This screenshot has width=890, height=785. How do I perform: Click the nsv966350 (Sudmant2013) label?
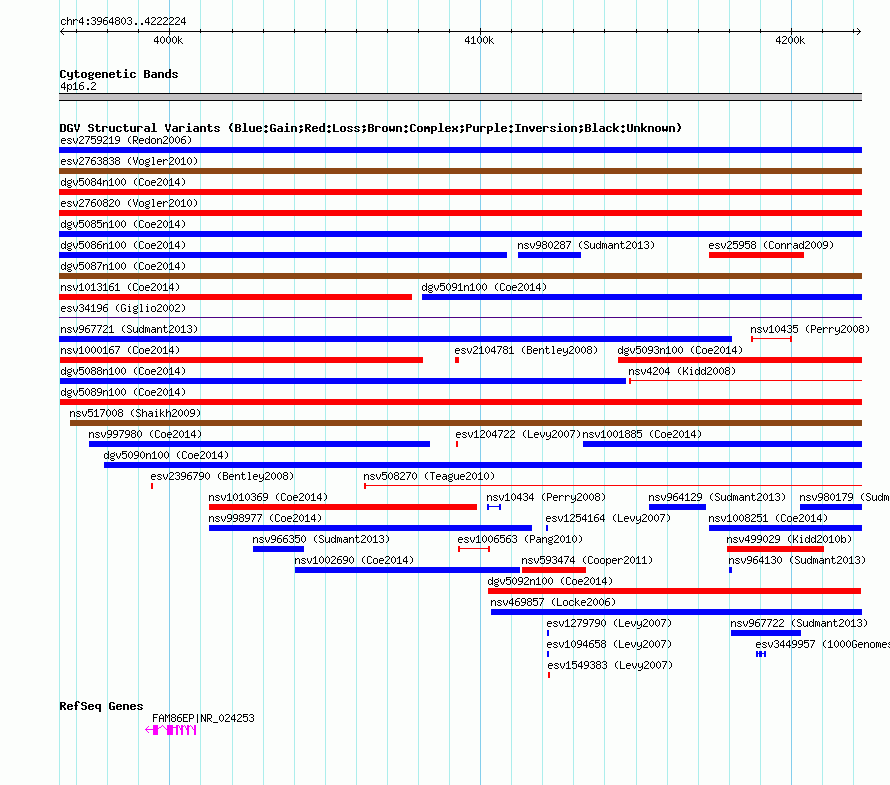pyautogui.click(x=321, y=539)
